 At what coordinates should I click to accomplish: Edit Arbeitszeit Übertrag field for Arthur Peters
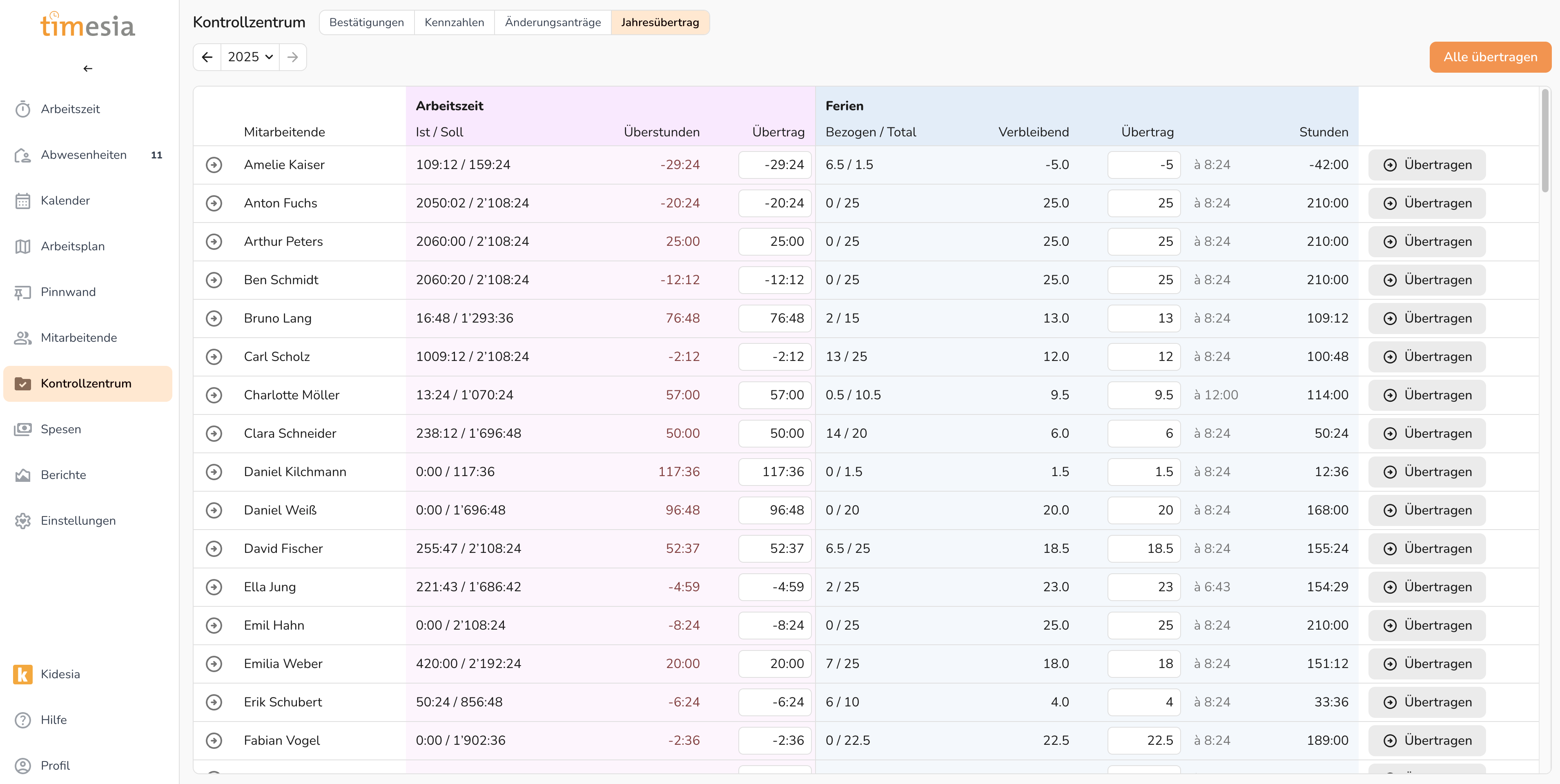775,242
